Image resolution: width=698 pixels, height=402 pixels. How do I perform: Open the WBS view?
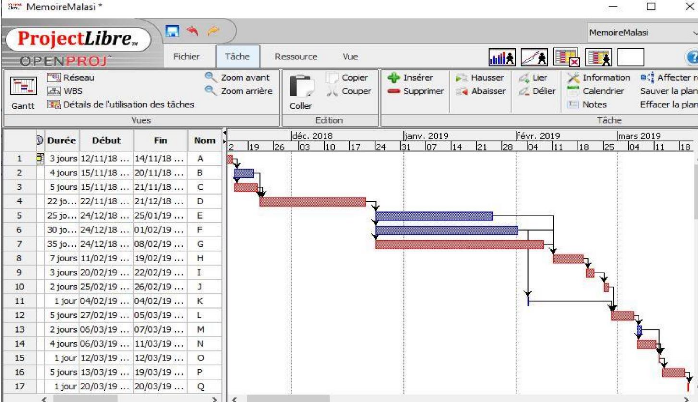point(65,91)
